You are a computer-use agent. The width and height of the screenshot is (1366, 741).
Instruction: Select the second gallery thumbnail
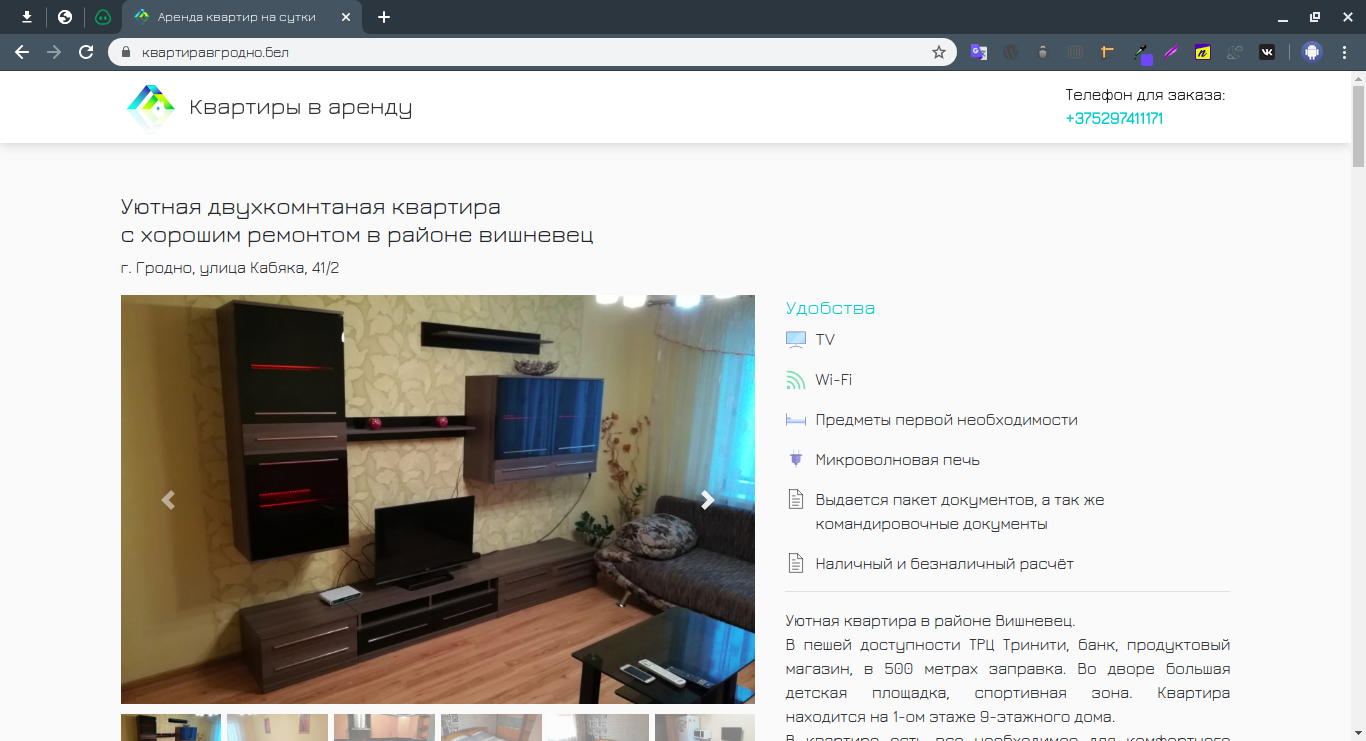coord(277,727)
